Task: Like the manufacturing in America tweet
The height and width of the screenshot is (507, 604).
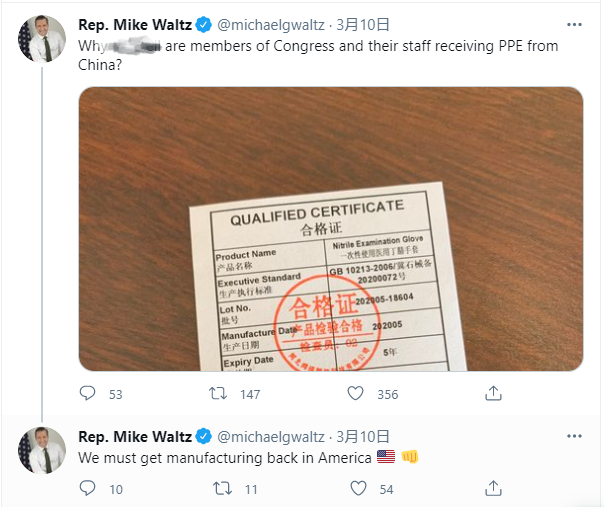Action: click(357, 489)
